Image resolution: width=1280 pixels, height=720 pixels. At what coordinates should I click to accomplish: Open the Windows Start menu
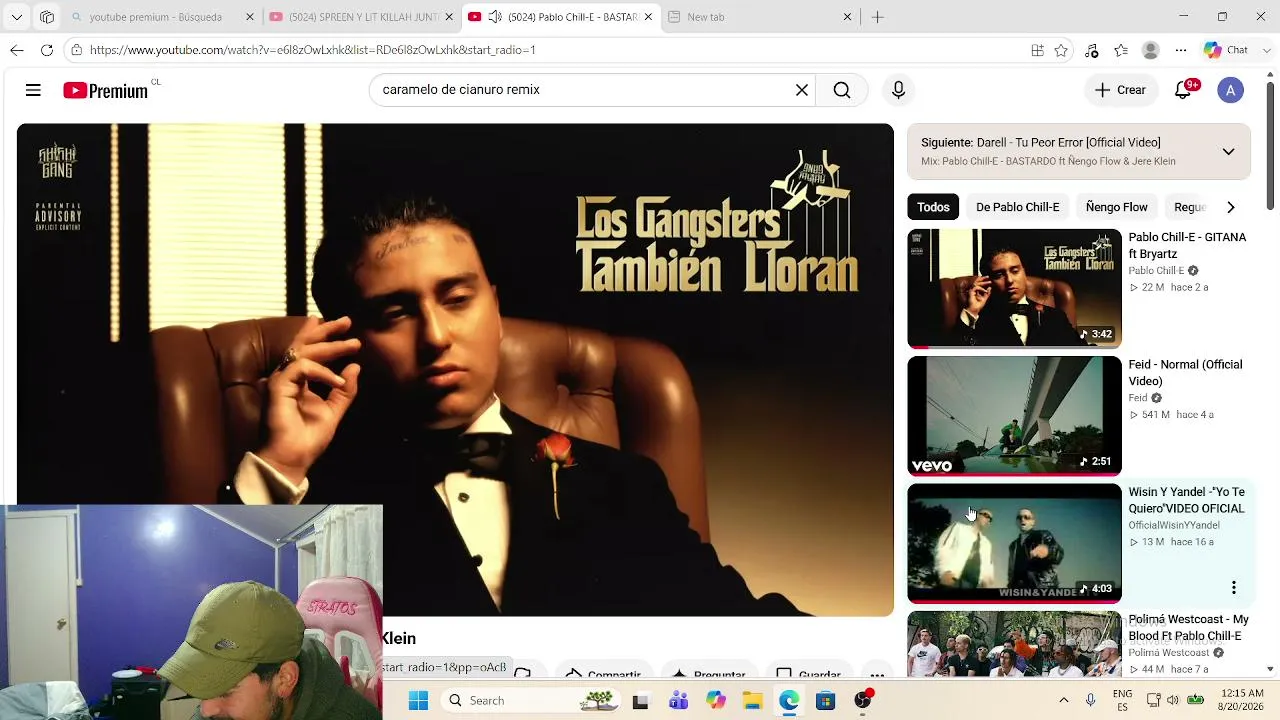418,701
